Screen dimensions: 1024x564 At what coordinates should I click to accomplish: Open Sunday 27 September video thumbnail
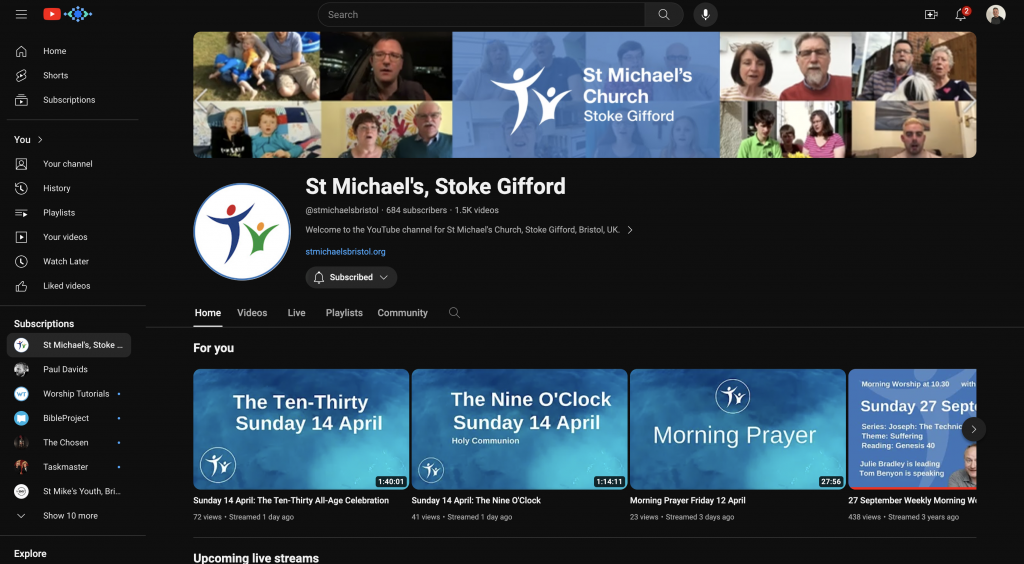pos(912,429)
